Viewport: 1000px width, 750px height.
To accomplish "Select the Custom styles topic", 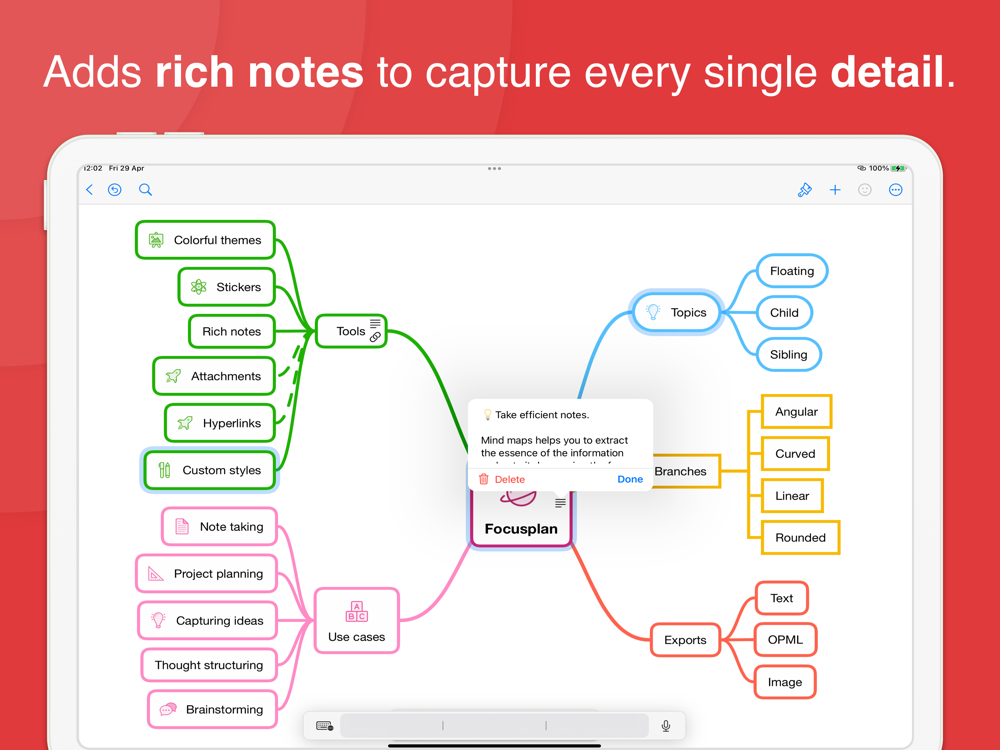I will [x=209, y=470].
